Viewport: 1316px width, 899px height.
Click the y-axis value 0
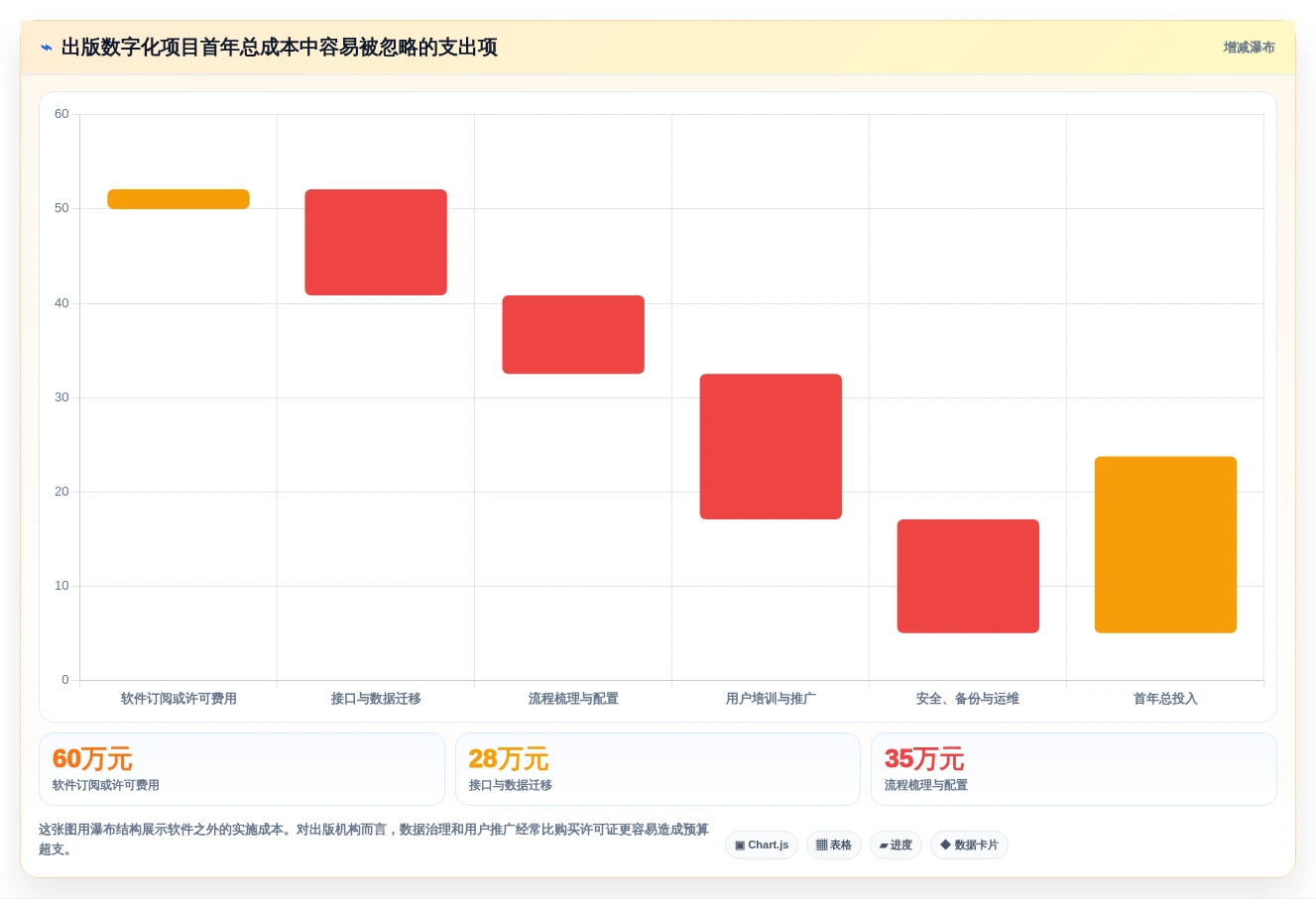tap(65, 680)
